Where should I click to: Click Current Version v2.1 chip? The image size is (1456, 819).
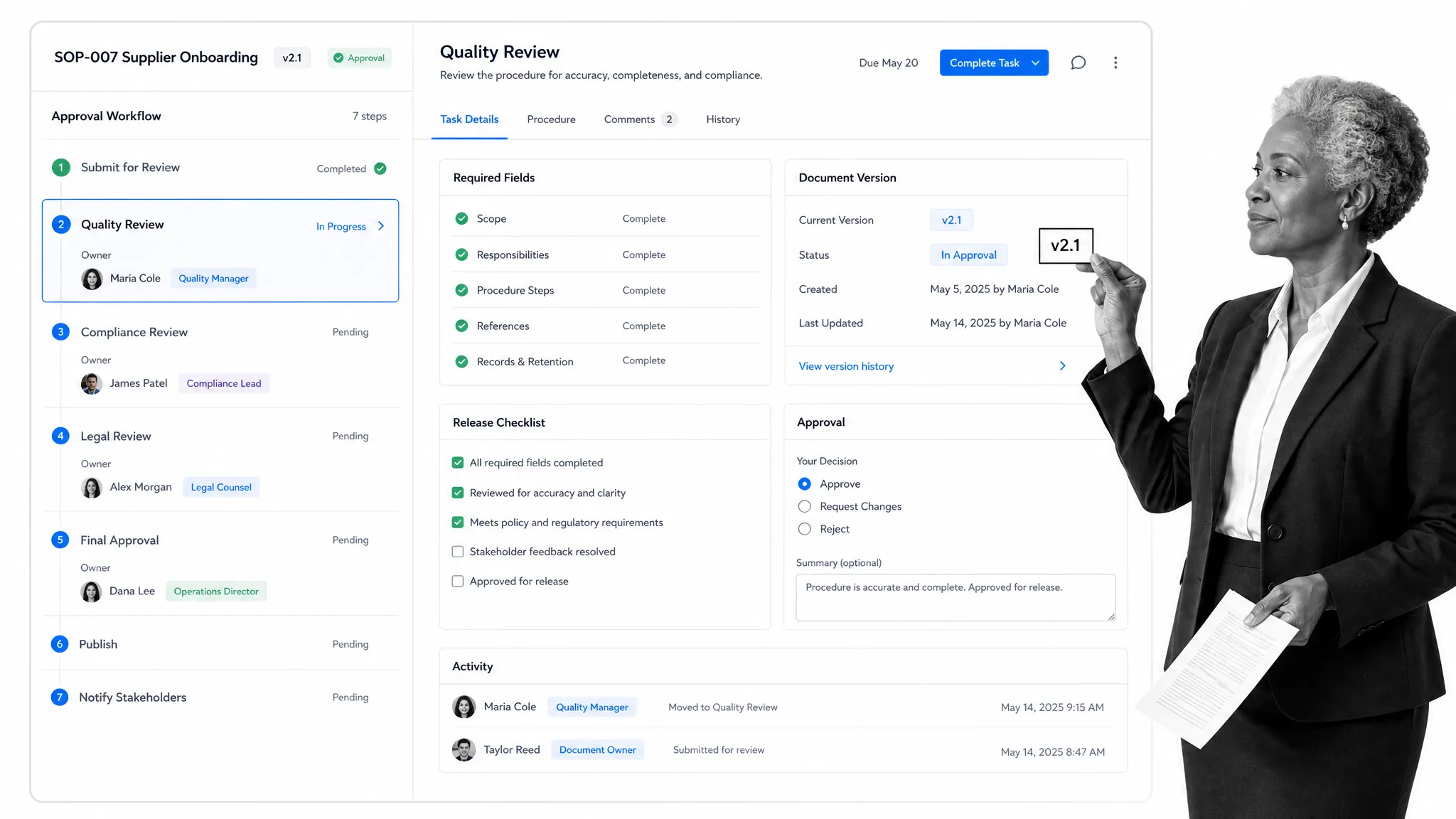(951, 220)
